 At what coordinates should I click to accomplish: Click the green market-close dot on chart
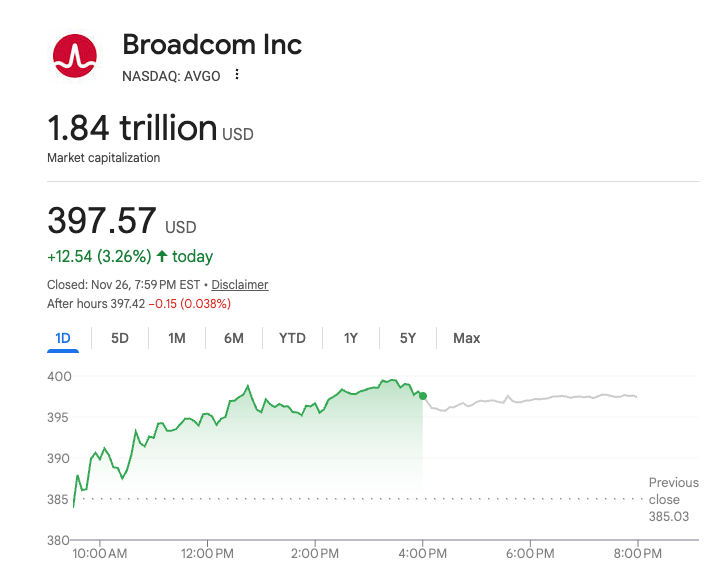pos(423,396)
